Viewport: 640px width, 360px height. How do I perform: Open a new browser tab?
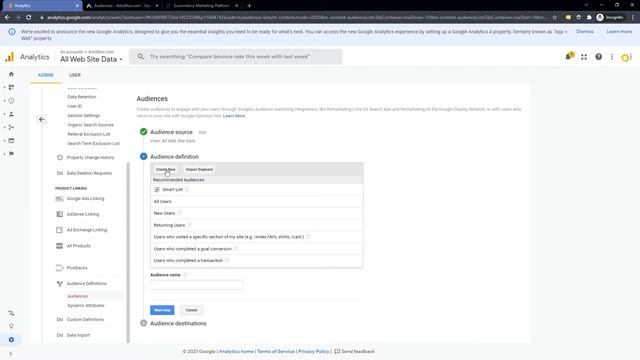click(249, 6)
